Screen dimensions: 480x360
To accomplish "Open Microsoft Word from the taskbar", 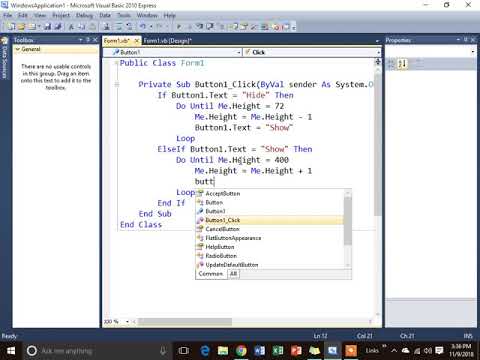I will (259, 351).
